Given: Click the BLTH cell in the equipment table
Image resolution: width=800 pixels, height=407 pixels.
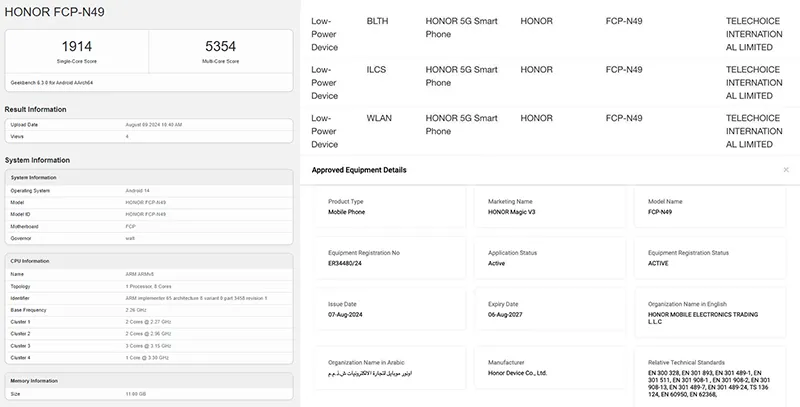Looking at the screenshot, I should pyautogui.click(x=377, y=21).
